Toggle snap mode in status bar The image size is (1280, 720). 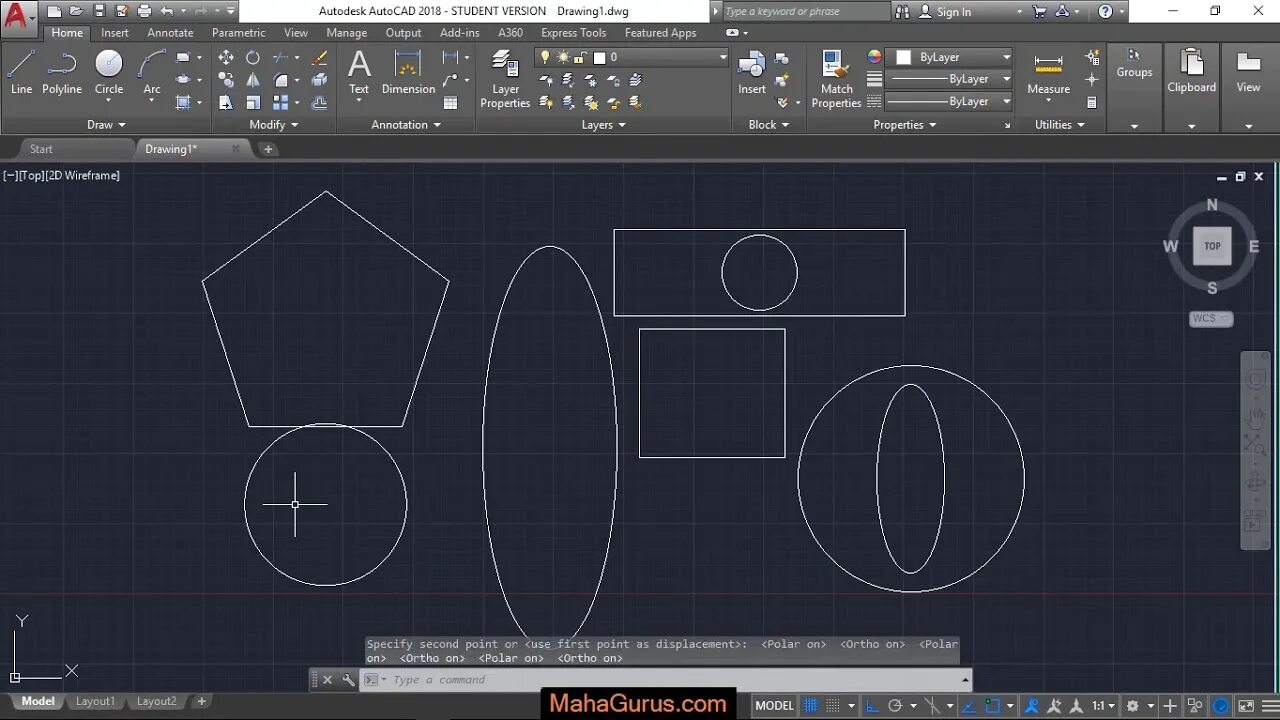coord(832,705)
